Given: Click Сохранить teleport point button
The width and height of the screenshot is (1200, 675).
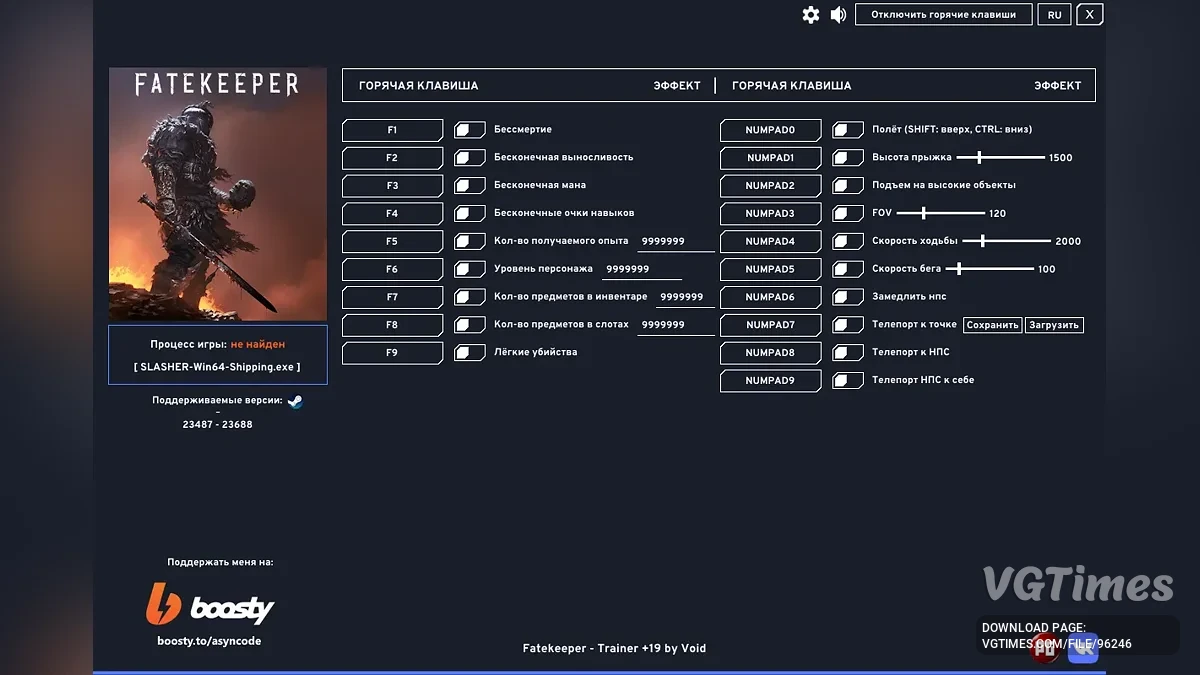Looking at the screenshot, I should coord(993,325).
